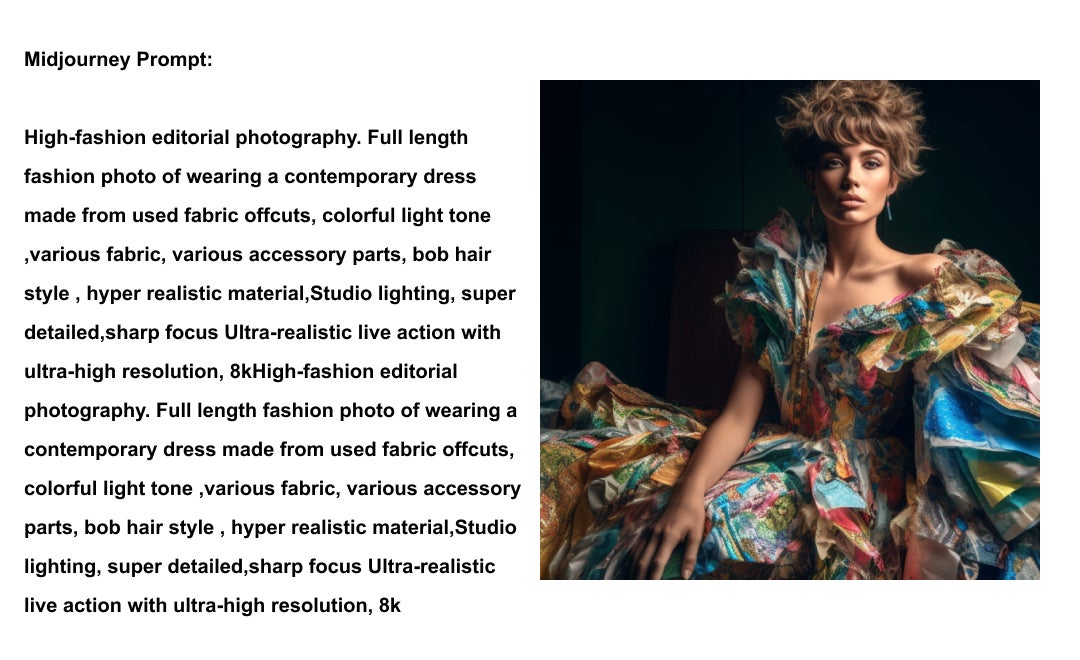Click 'contemporary' at the start of a line

tap(90, 450)
